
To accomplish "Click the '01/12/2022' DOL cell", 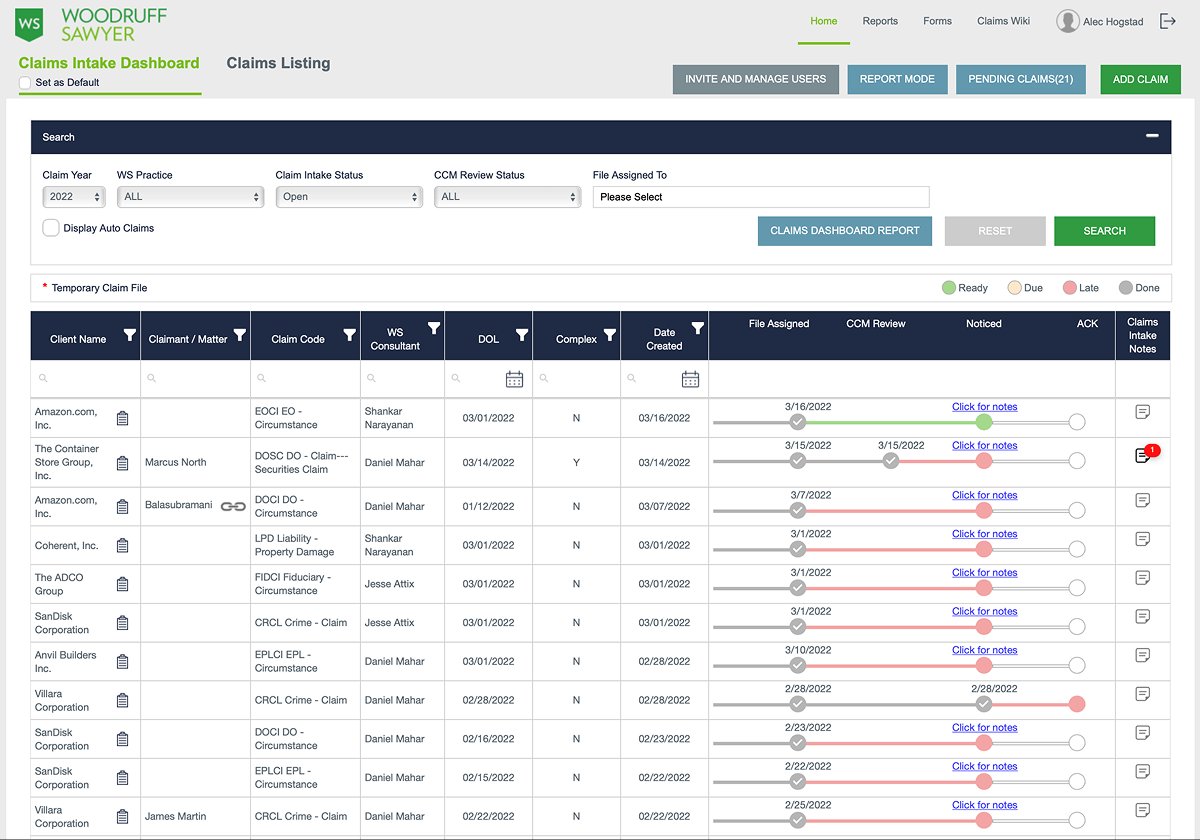I will [488, 506].
